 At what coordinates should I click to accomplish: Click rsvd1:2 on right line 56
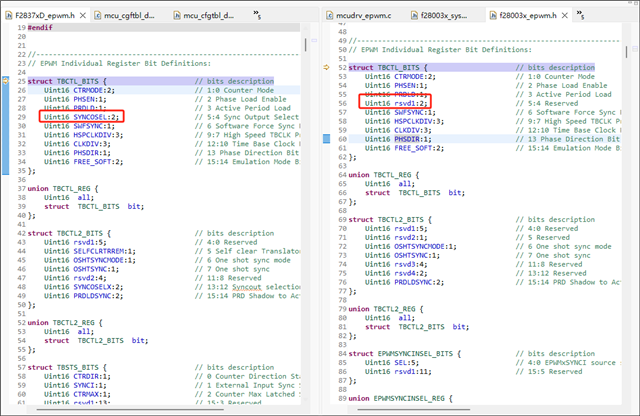411,103
